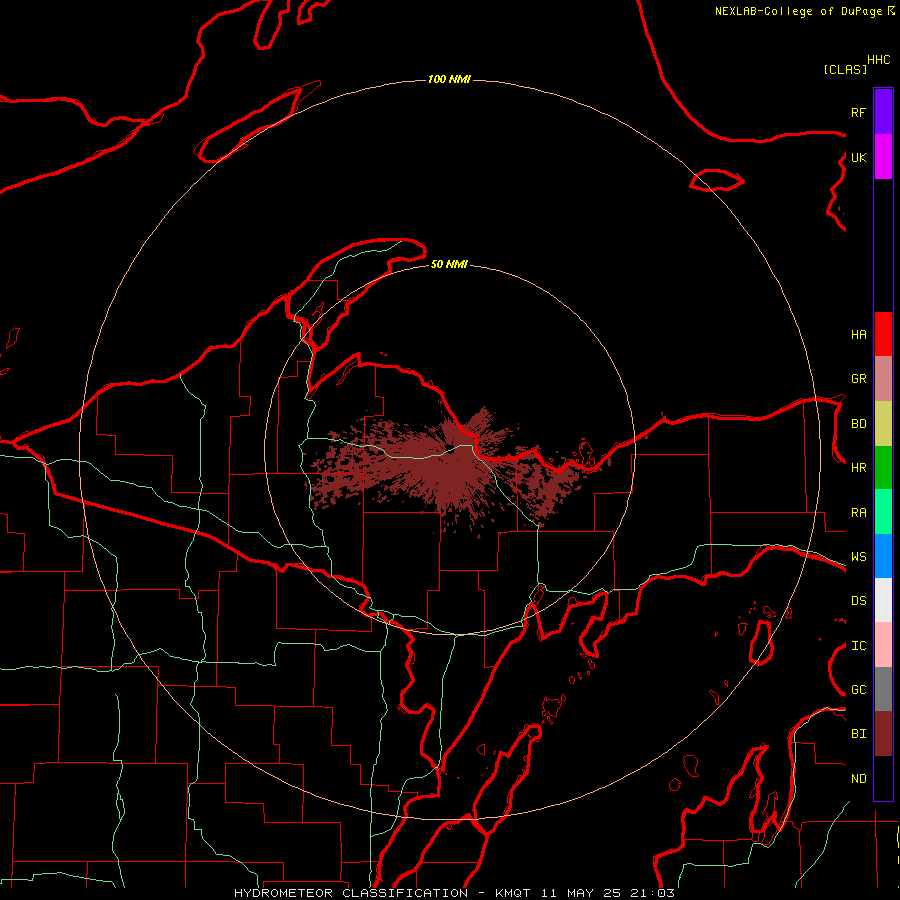Image resolution: width=900 pixels, height=900 pixels.
Task: Select the IC light pink legend swatch
Action: [x=883, y=645]
